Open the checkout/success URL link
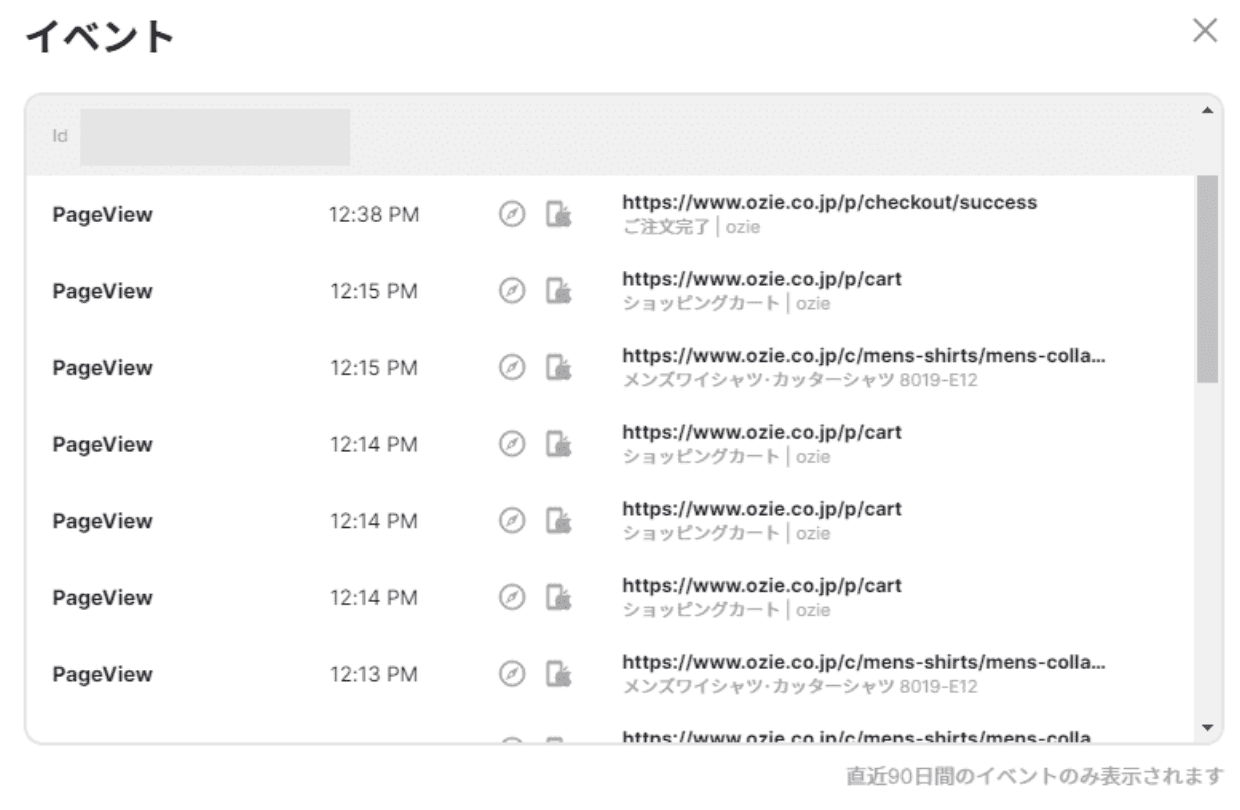Viewport: 1240px width, 810px height. pos(829,203)
